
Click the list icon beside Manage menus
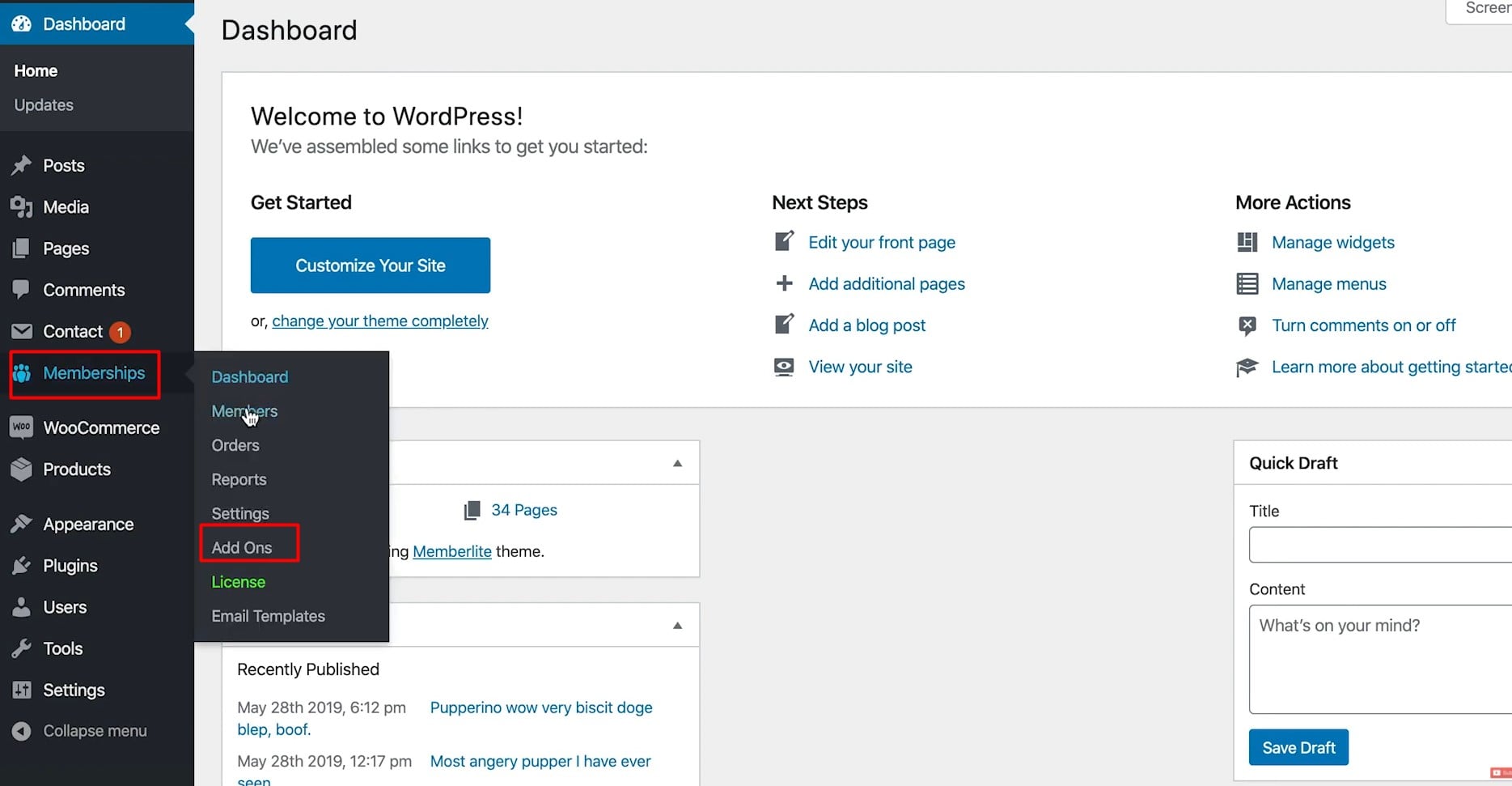pyautogui.click(x=1247, y=283)
